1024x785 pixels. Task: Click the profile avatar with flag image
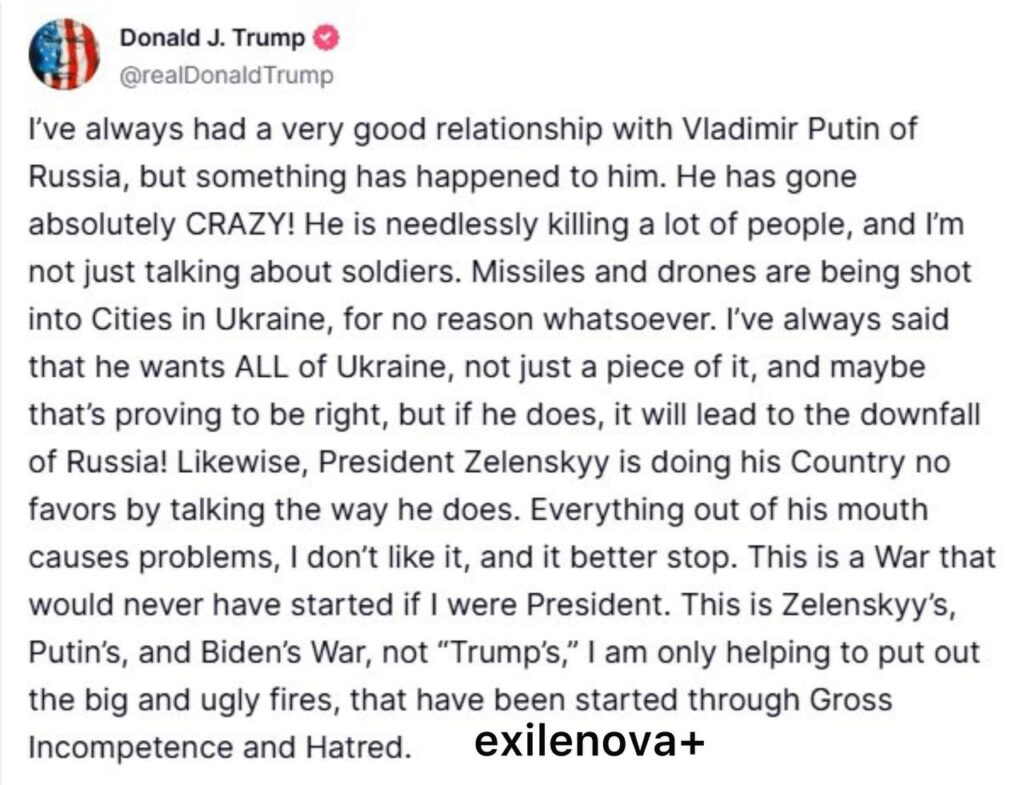pyautogui.click(x=64, y=54)
